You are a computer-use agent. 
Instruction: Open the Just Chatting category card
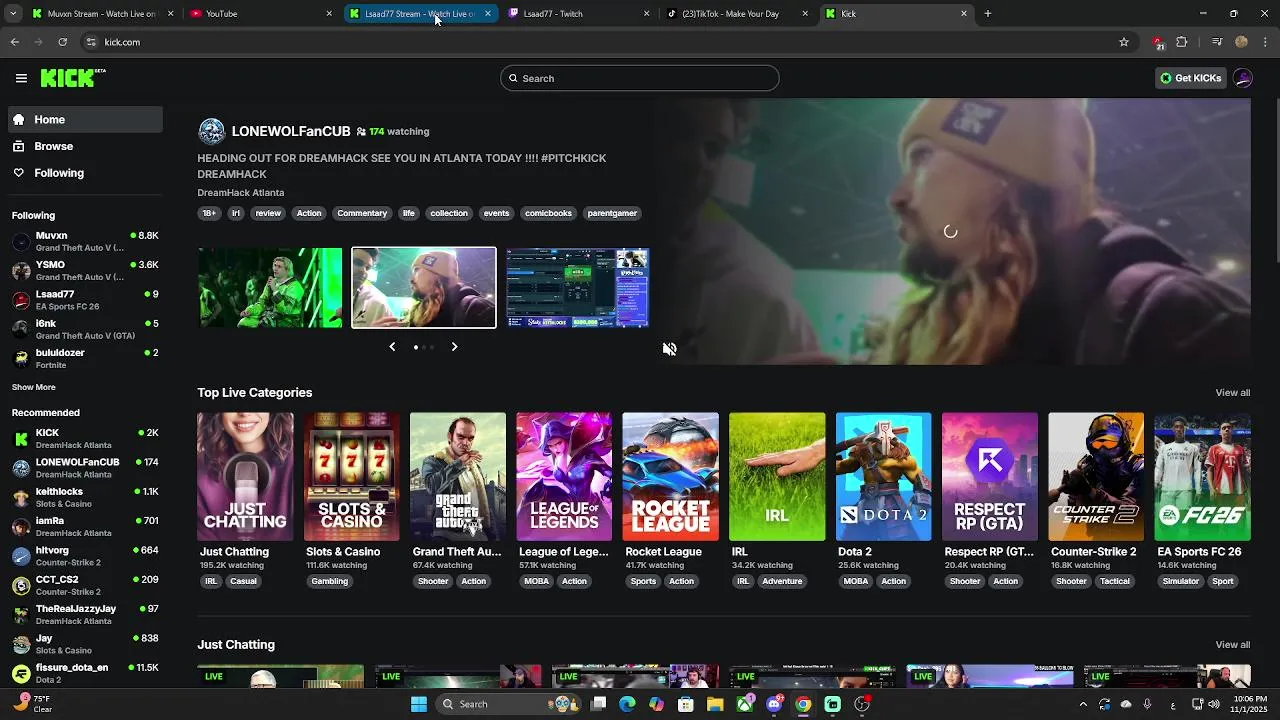[245, 477]
